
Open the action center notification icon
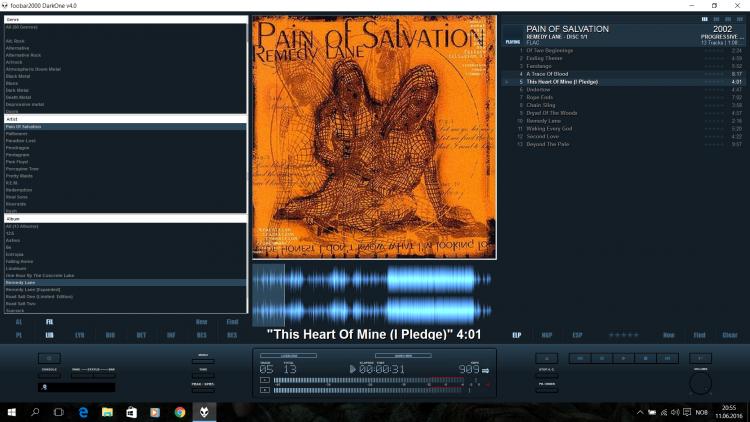[x=687, y=412]
